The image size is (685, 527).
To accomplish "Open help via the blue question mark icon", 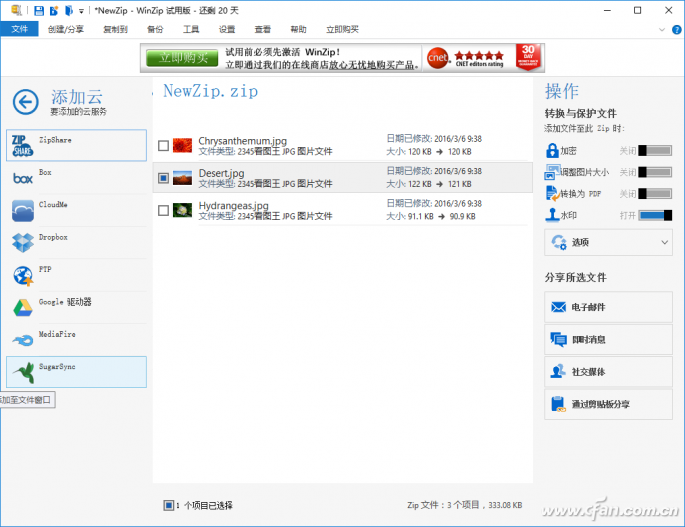I will tap(676, 30).
